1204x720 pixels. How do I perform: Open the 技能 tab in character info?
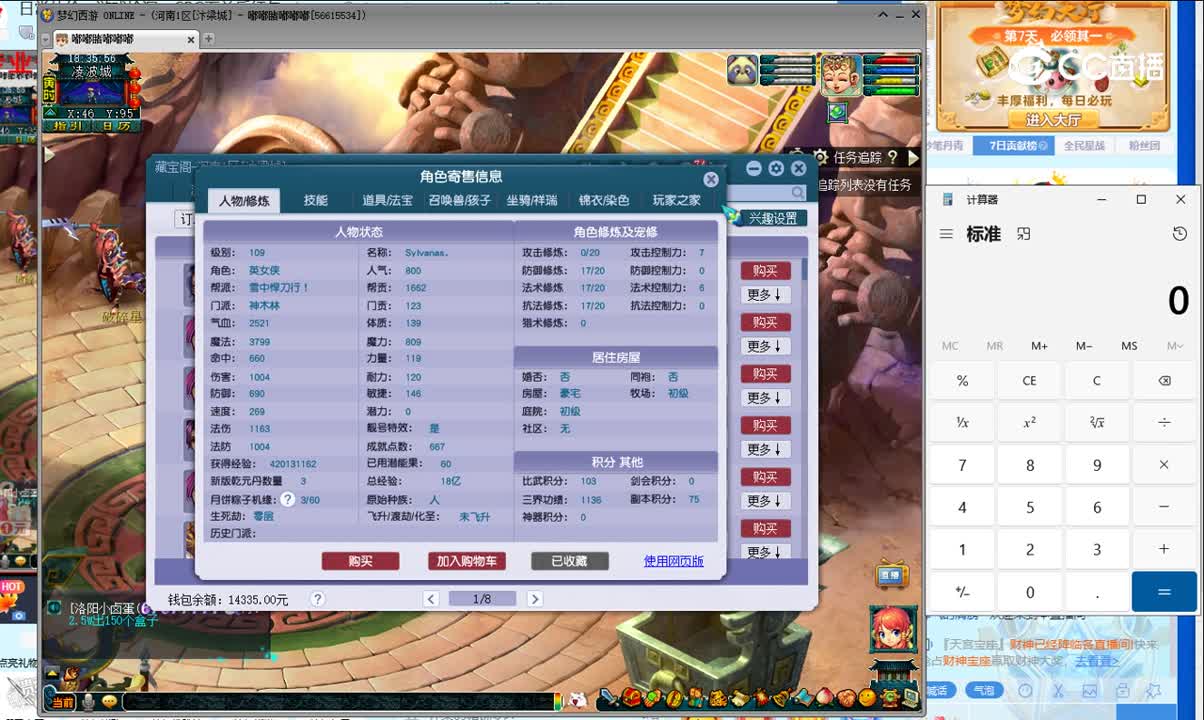click(315, 200)
